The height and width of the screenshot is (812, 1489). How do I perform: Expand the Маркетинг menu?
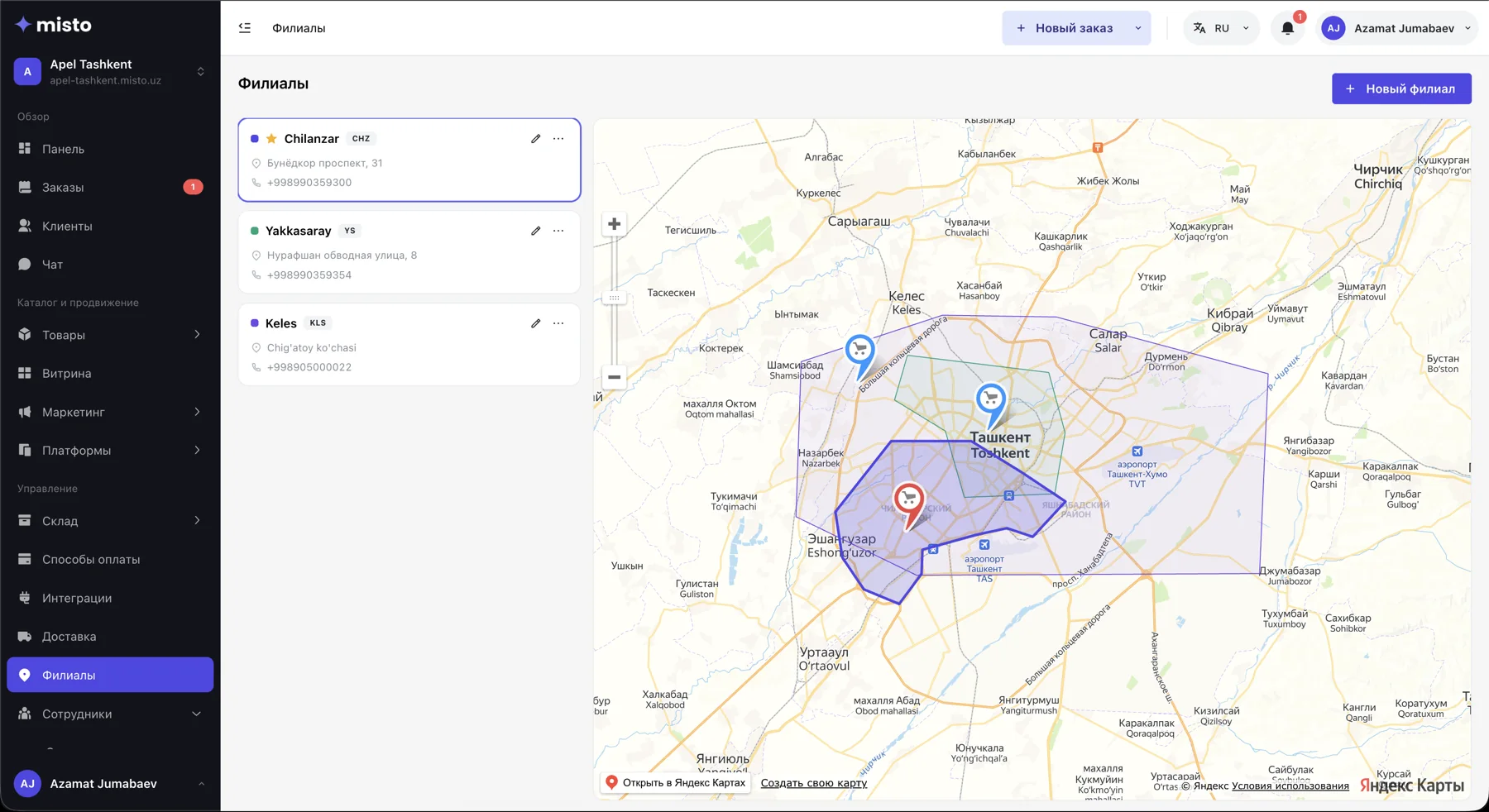pos(110,412)
